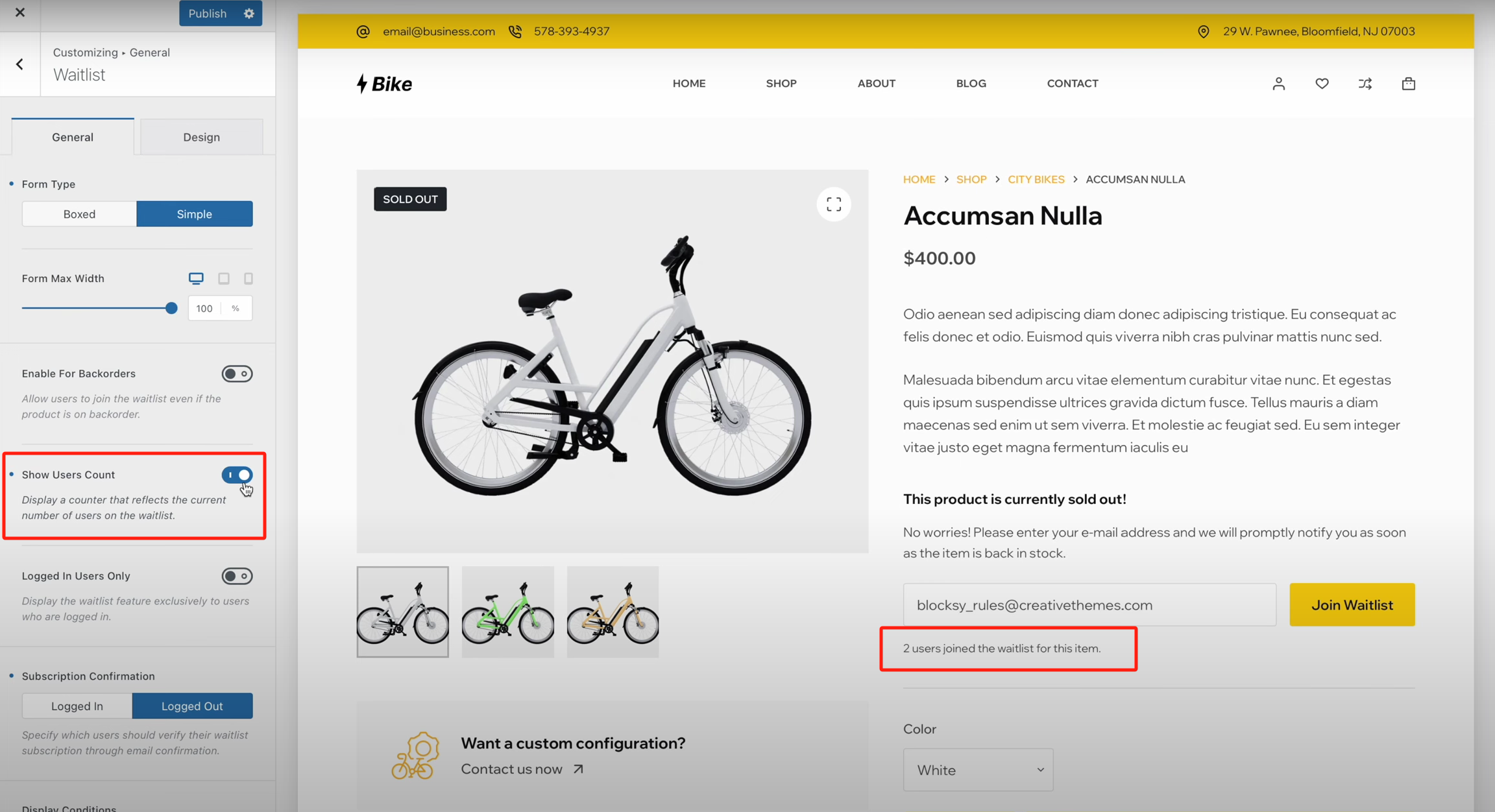Expand the product image to fullscreen
The width and height of the screenshot is (1495, 812).
(834, 204)
